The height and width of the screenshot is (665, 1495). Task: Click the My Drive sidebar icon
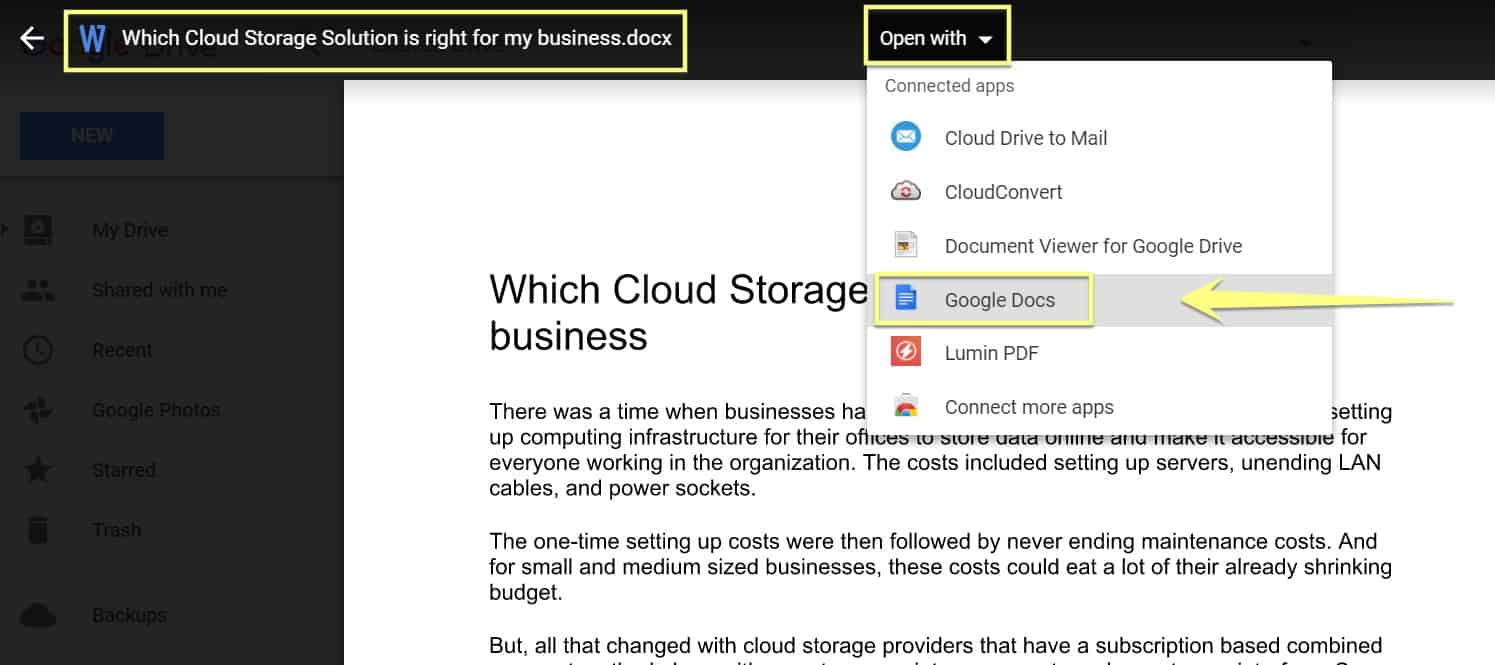38,230
